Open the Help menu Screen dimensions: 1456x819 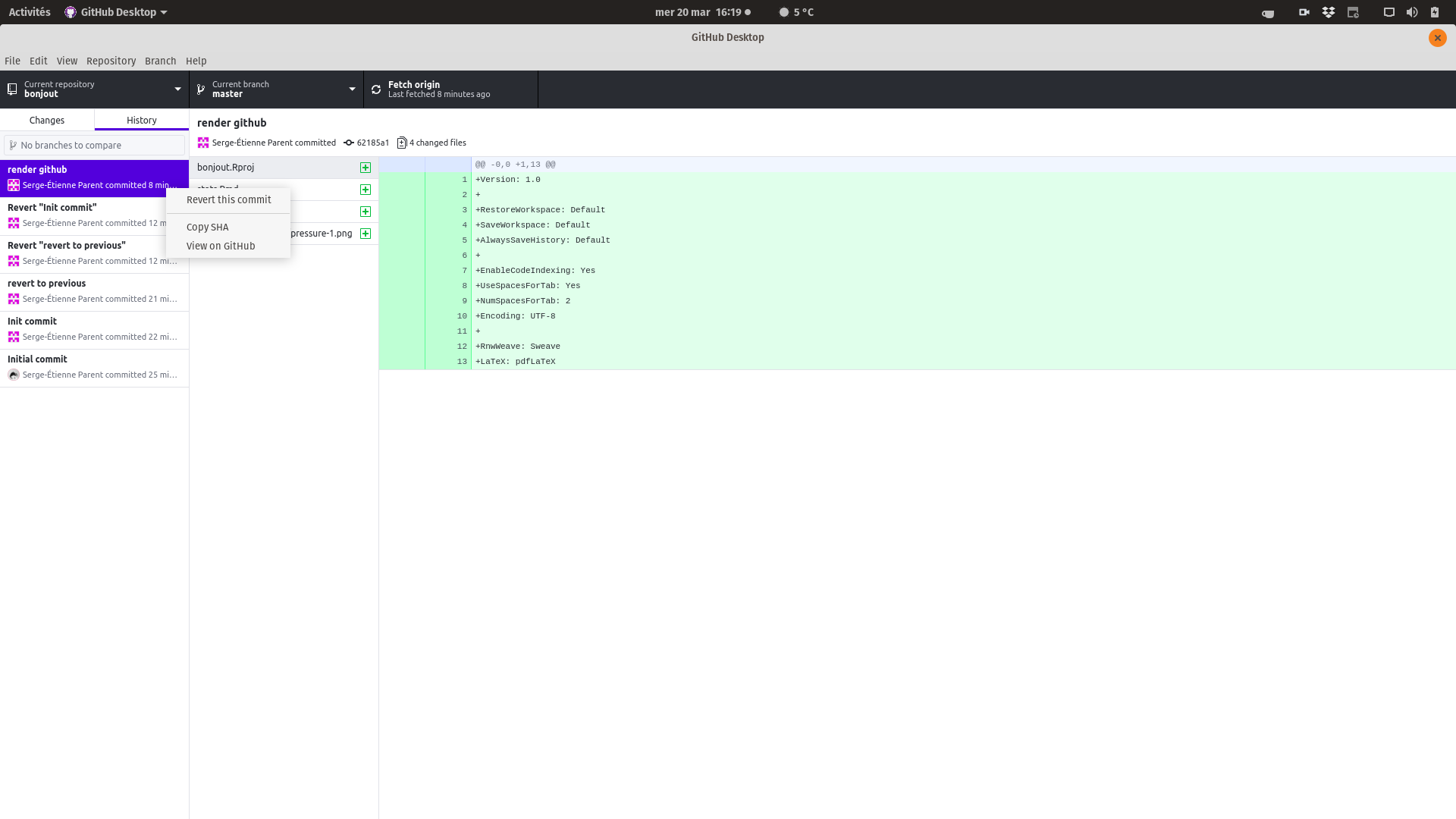pyautogui.click(x=196, y=61)
